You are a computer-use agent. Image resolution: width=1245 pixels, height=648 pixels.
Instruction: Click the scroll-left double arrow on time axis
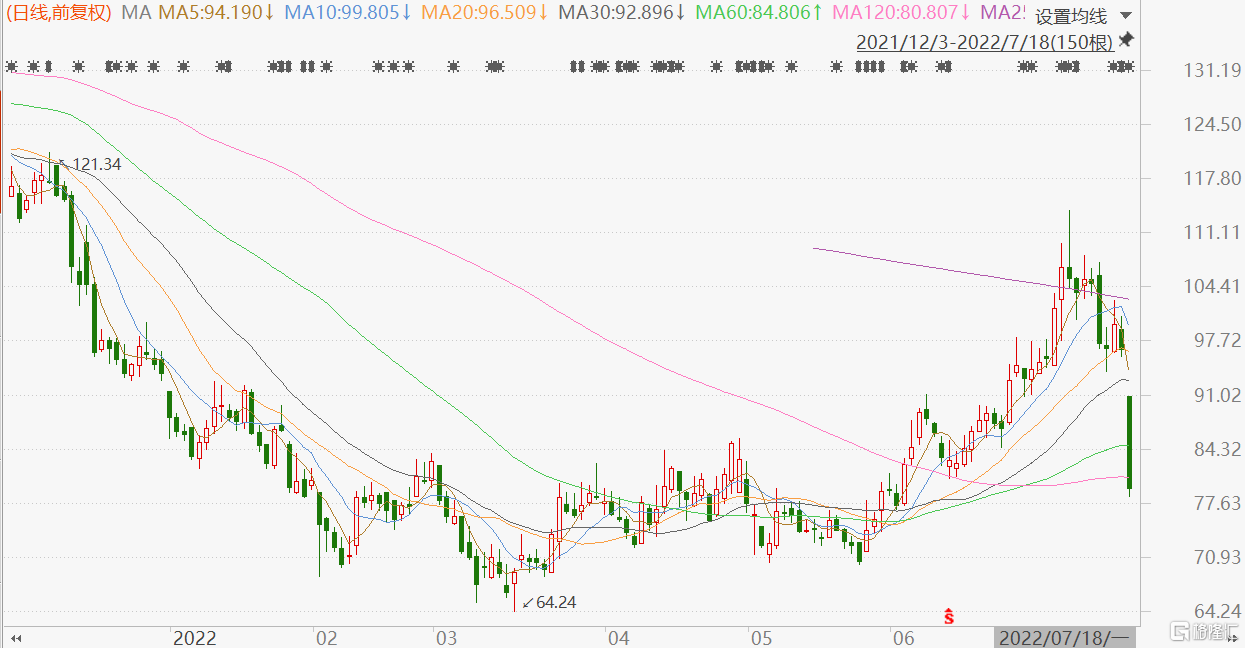point(16,637)
